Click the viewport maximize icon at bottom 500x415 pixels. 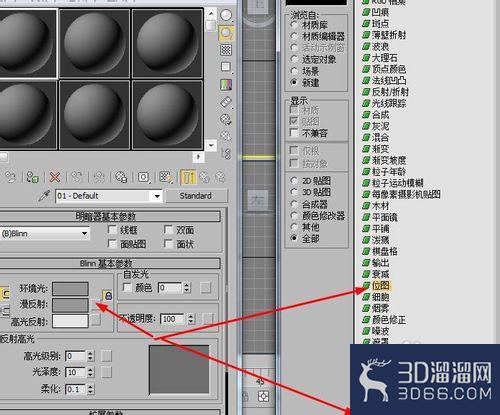coord(263,396)
